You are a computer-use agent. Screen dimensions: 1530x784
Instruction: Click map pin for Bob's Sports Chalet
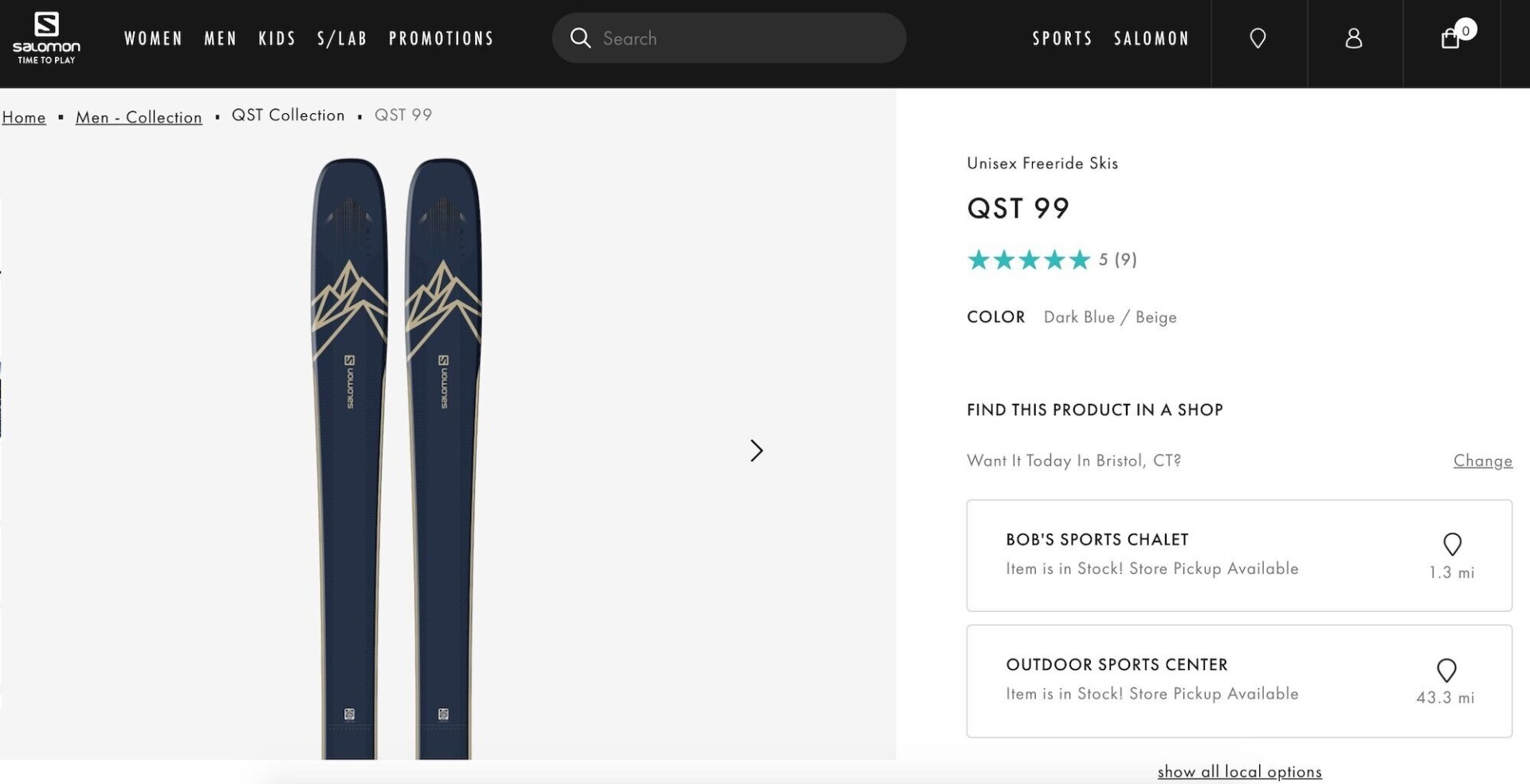(x=1452, y=544)
